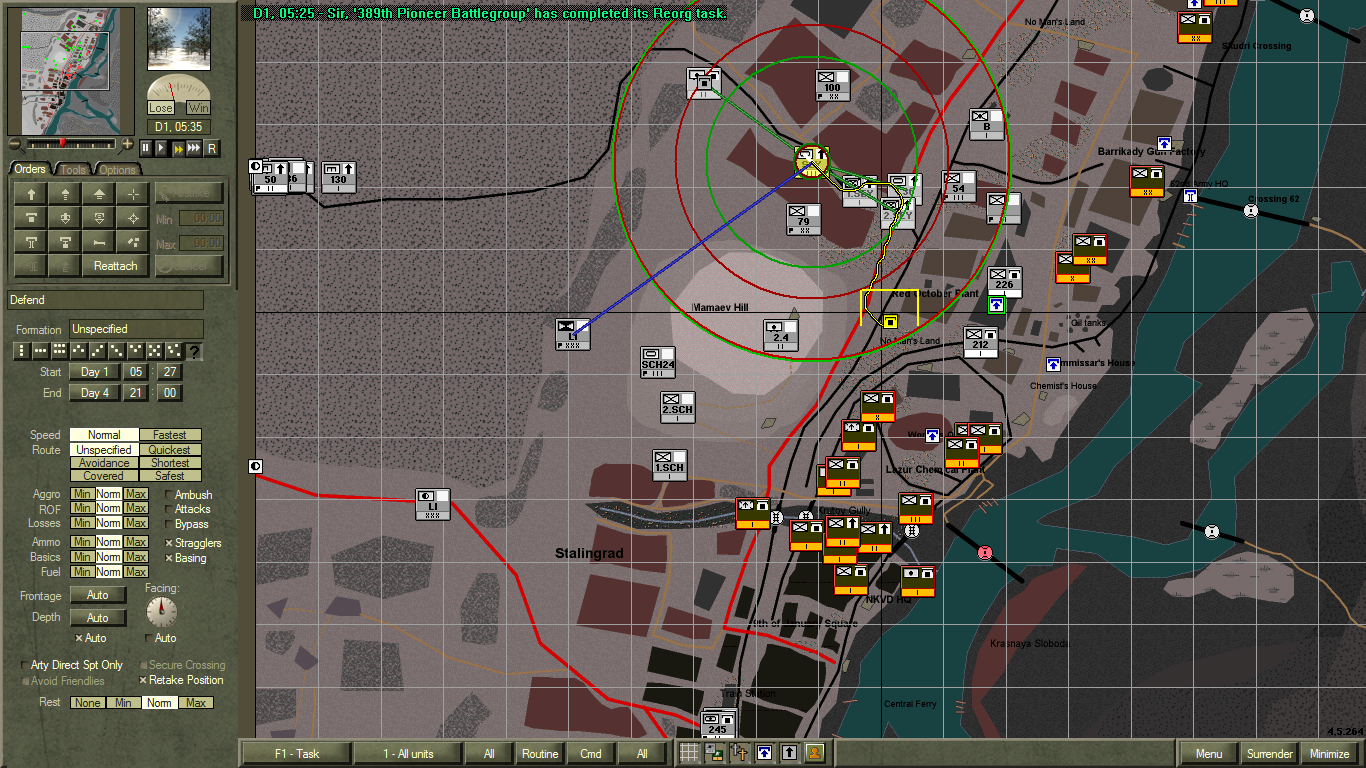This screenshot has height=768, width=1366.
Task: Open the 1 - All units filter
Action: [x=408, y=753]
